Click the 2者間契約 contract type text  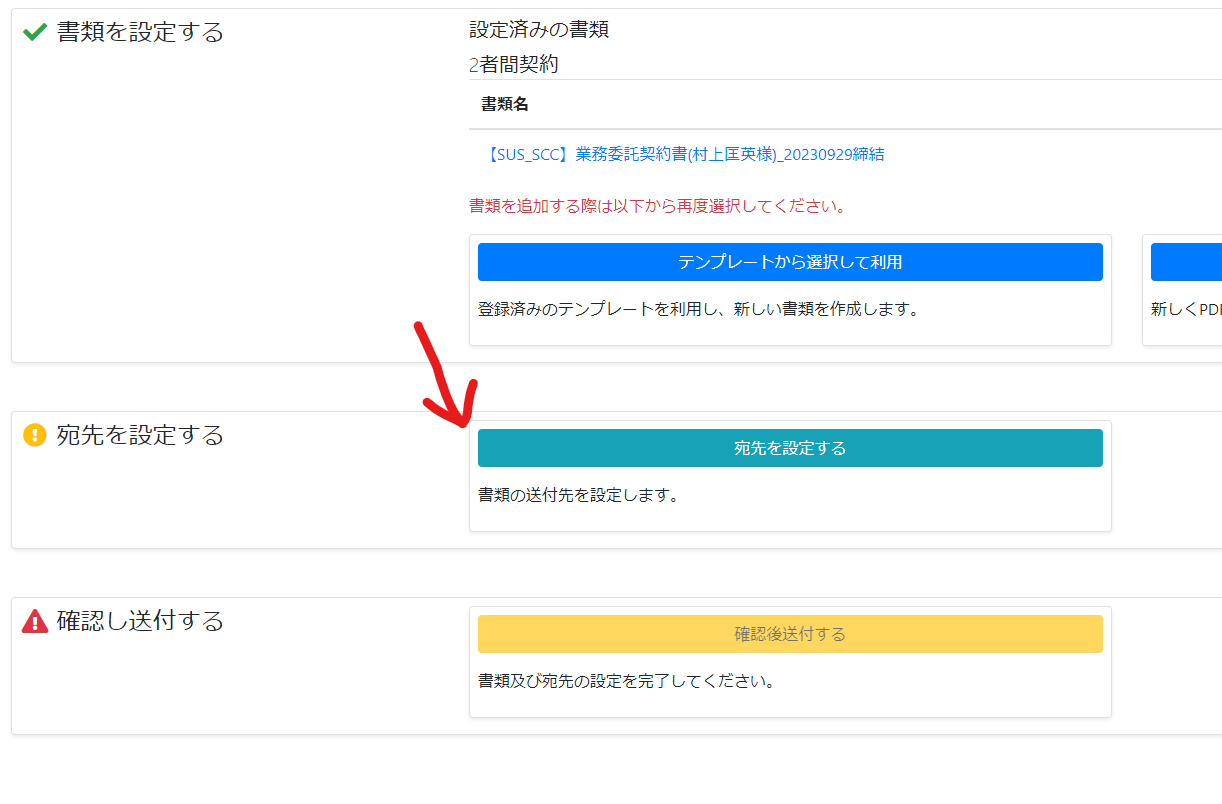coord(513,65)
